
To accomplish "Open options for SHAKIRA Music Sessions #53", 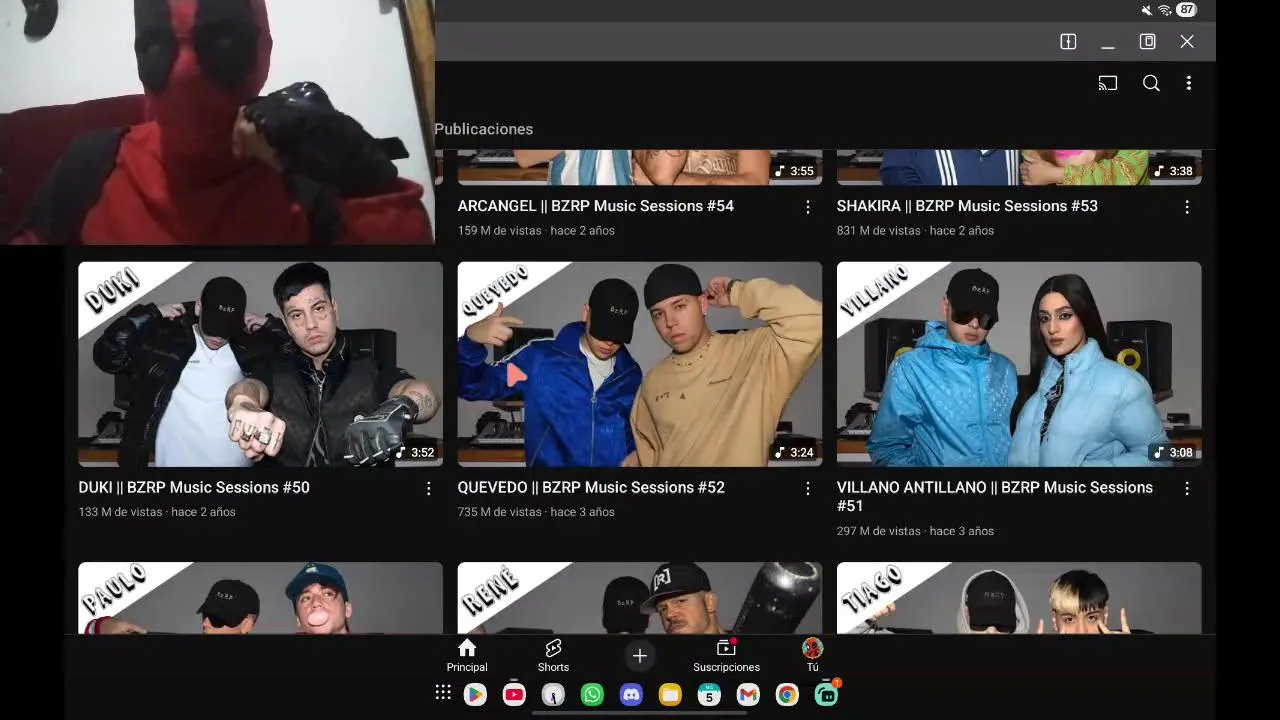I will pos(1187,207).
